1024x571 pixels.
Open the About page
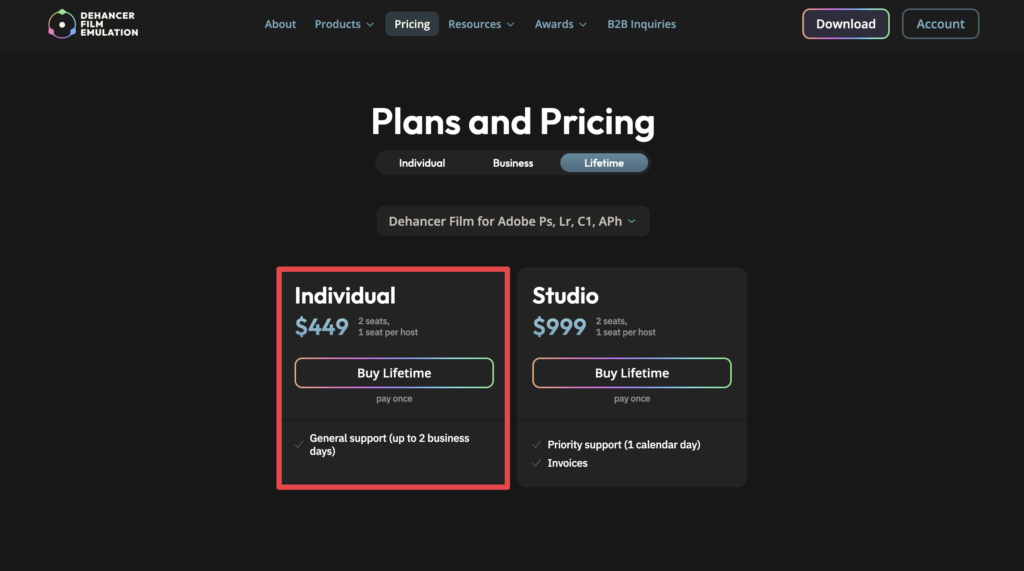click(x=280, y=24)
